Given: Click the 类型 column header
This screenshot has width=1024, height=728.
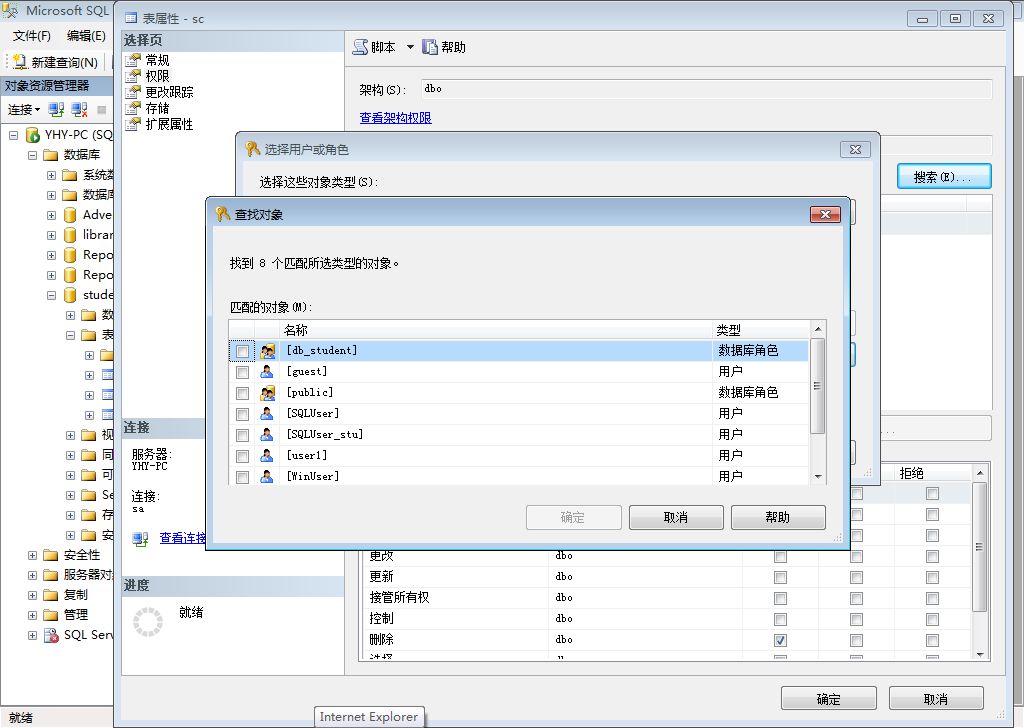Looking at the screenshot, I should [760, 330].
